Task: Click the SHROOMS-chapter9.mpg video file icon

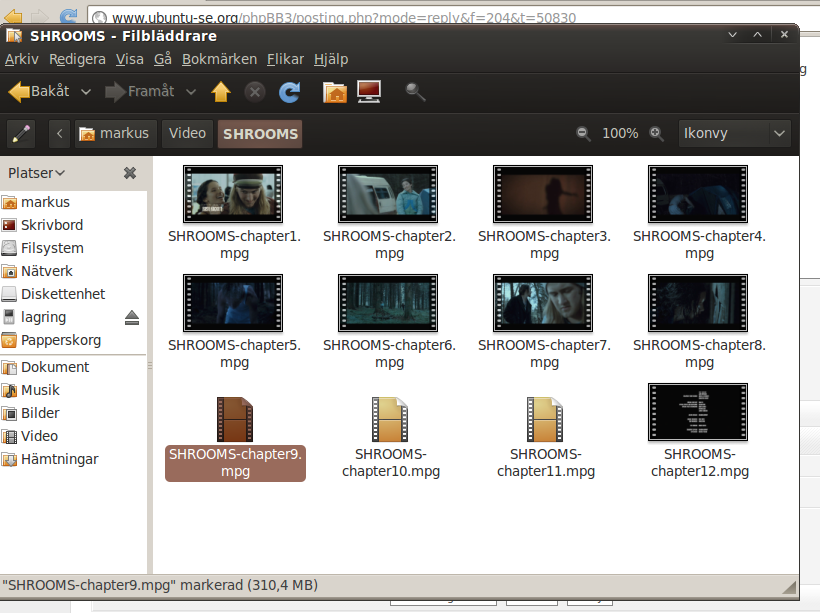Action: (x=235, y=419)
